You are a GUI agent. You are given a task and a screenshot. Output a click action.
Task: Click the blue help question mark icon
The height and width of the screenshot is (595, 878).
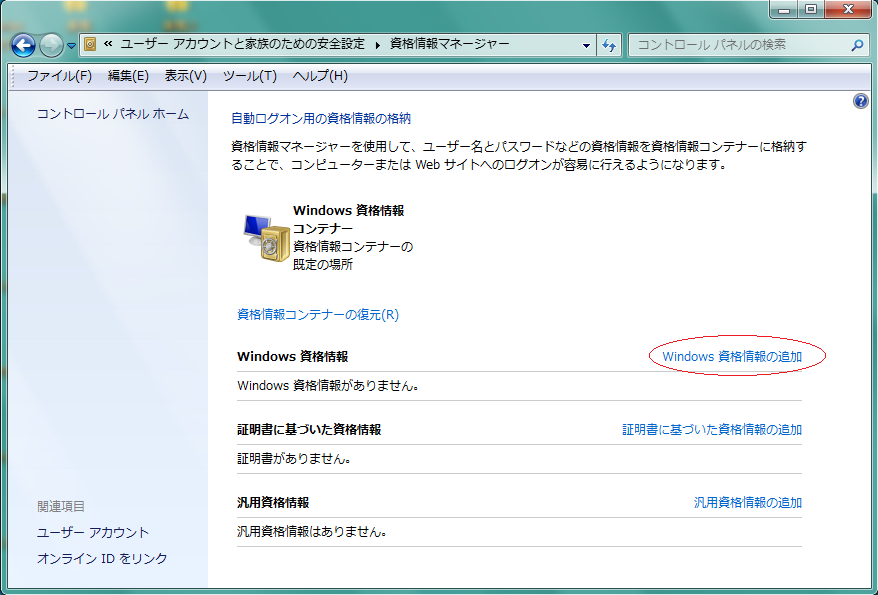(860, 102)
